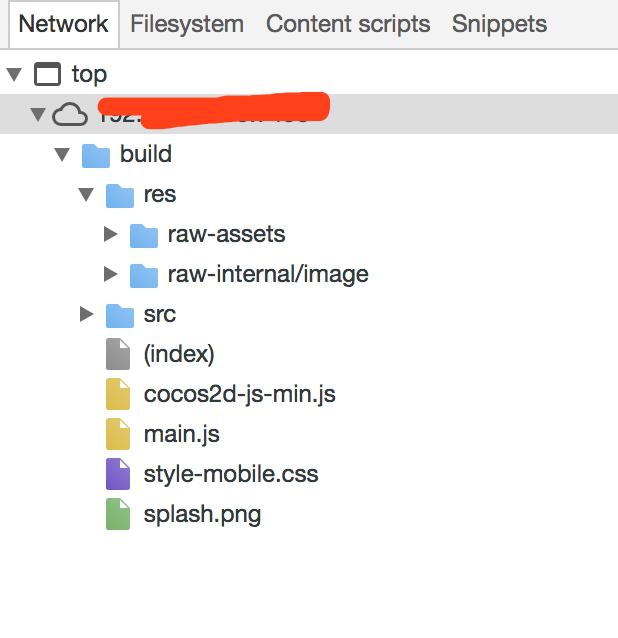Viewport: 618px width, 638px height.
Task: Open the Content scripts tab
Action: pyautogui.click(x=348, y=25)
